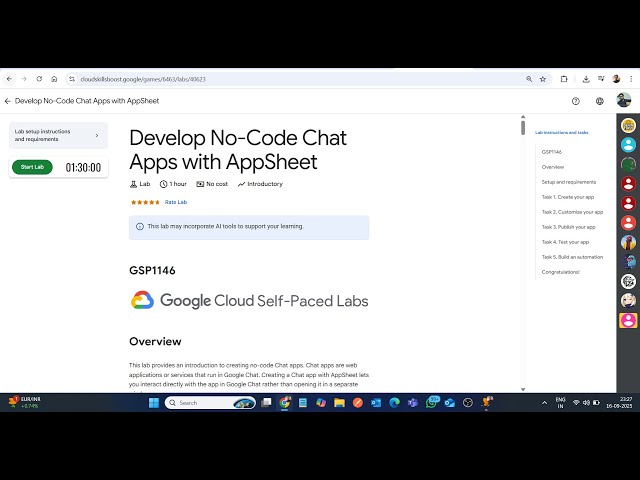Click the page scrollbar thumb

(523, 128)
